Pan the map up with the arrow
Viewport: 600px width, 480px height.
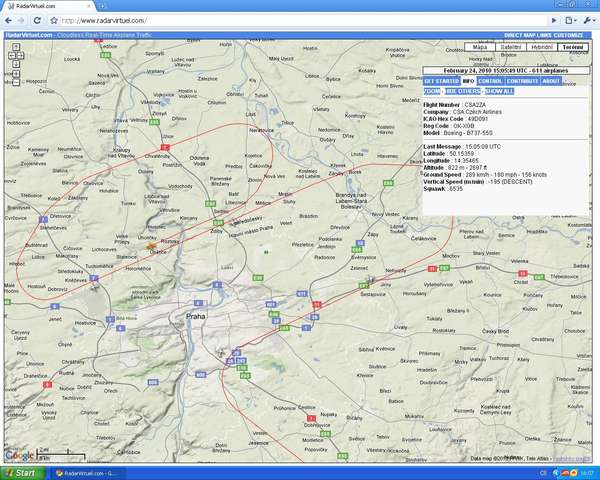[16, 47]
